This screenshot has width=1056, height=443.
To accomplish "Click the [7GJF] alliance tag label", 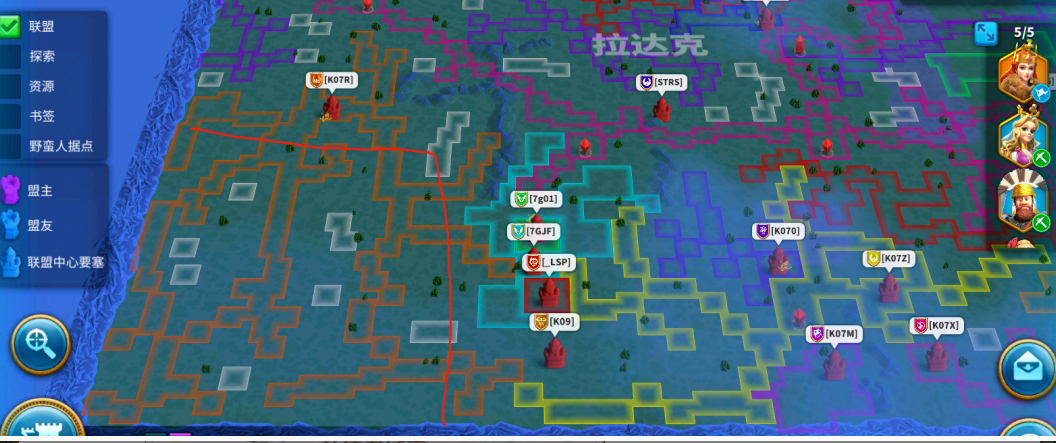I will (x=534, y=232).
